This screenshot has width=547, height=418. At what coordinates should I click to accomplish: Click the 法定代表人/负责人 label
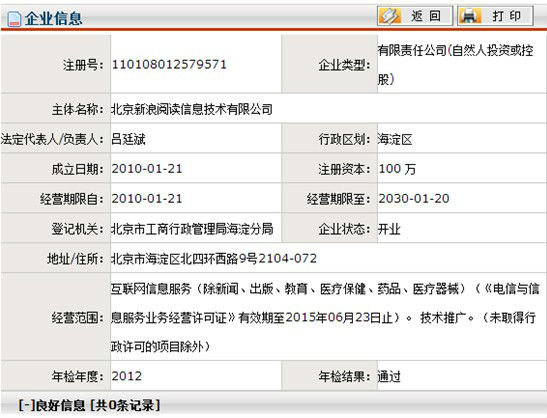point(52,139)
